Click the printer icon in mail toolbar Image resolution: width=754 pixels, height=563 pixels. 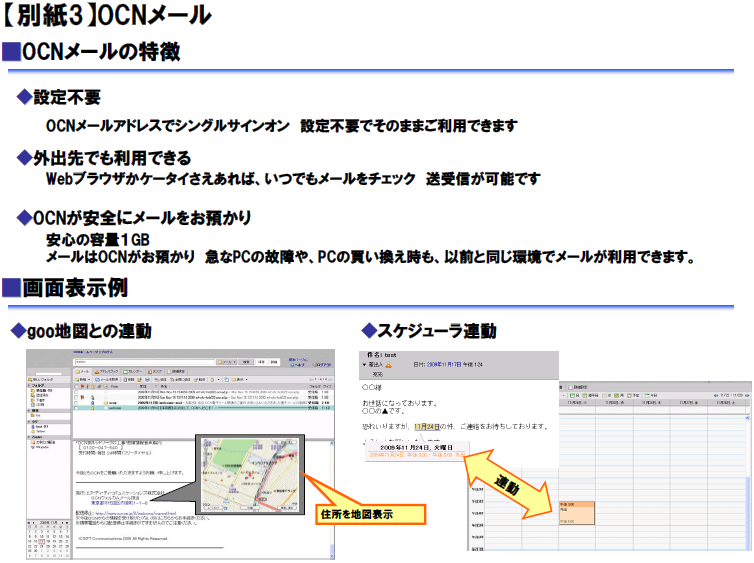click(148, 379)
